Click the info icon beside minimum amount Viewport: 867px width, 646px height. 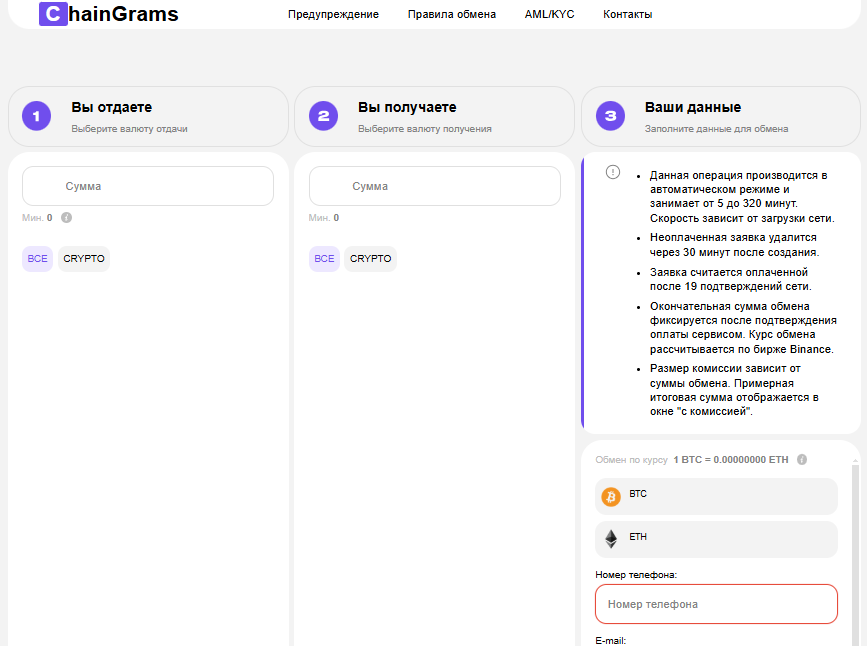[66, 217]
